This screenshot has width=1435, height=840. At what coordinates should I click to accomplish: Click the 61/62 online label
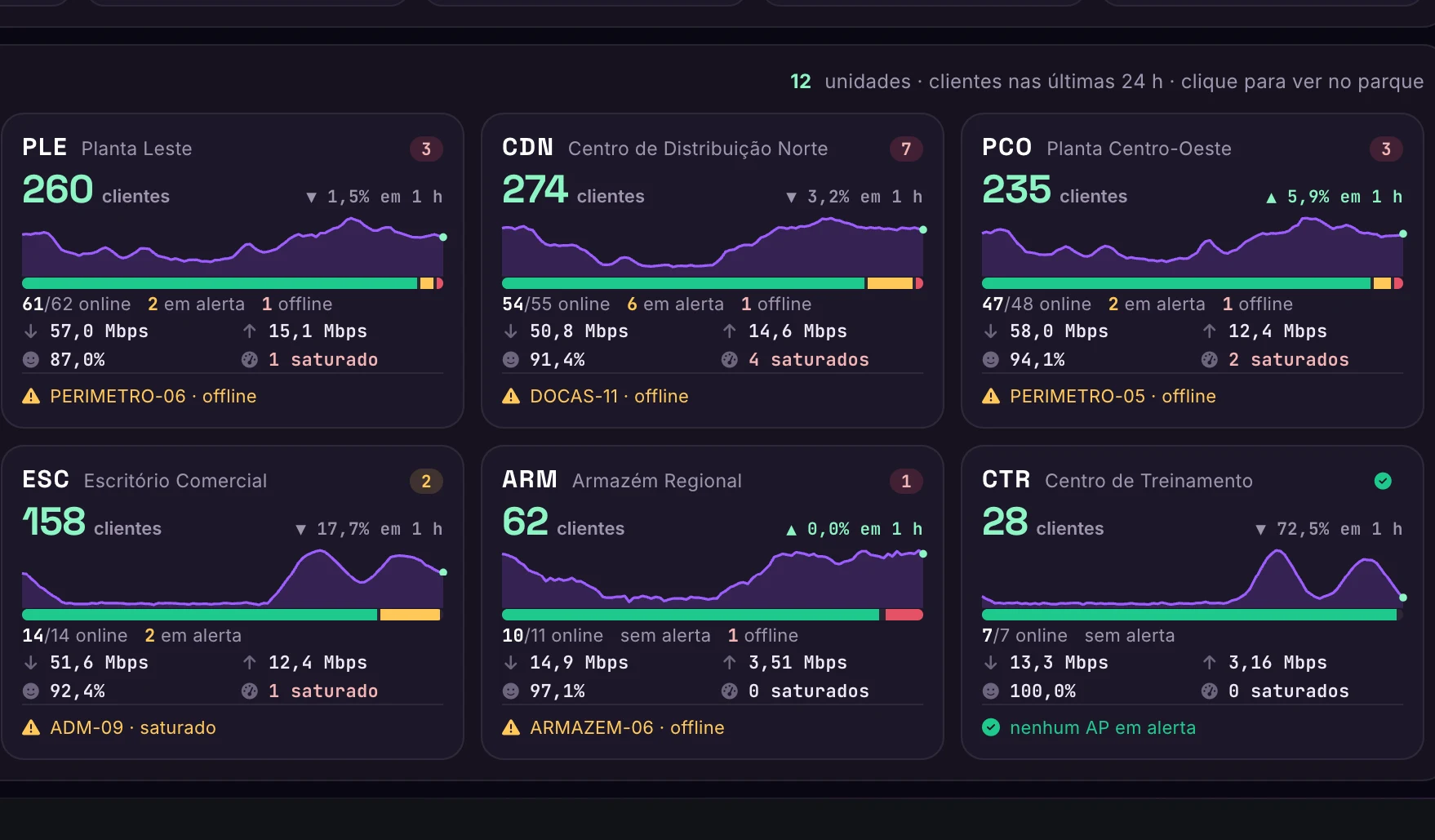[77, 304]
